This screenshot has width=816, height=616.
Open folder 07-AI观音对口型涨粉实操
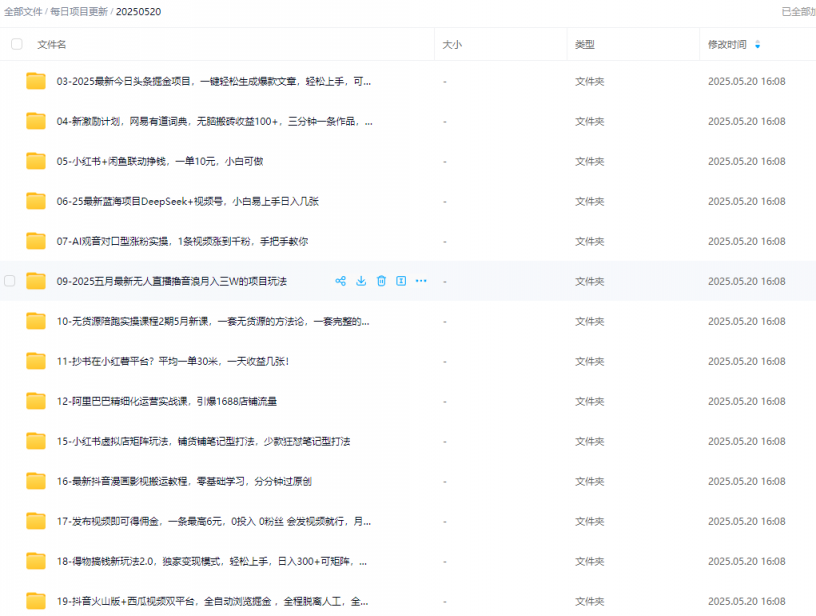(x=182, y=241)
